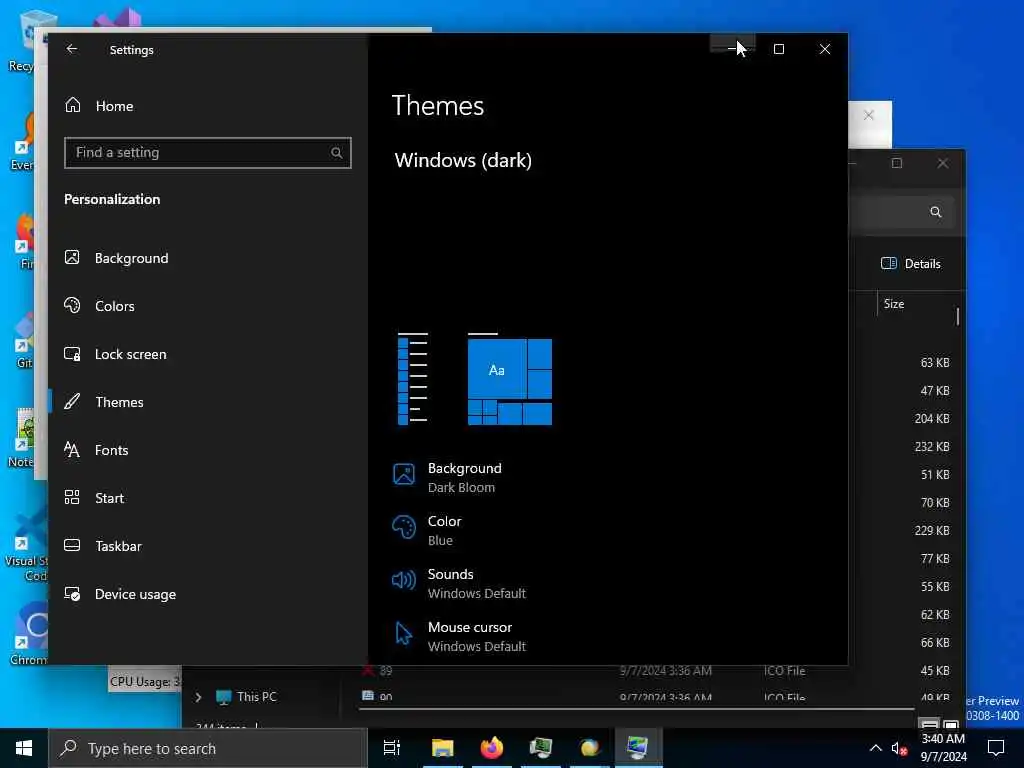Open Task View from the taskbar

tap(392, 748)
